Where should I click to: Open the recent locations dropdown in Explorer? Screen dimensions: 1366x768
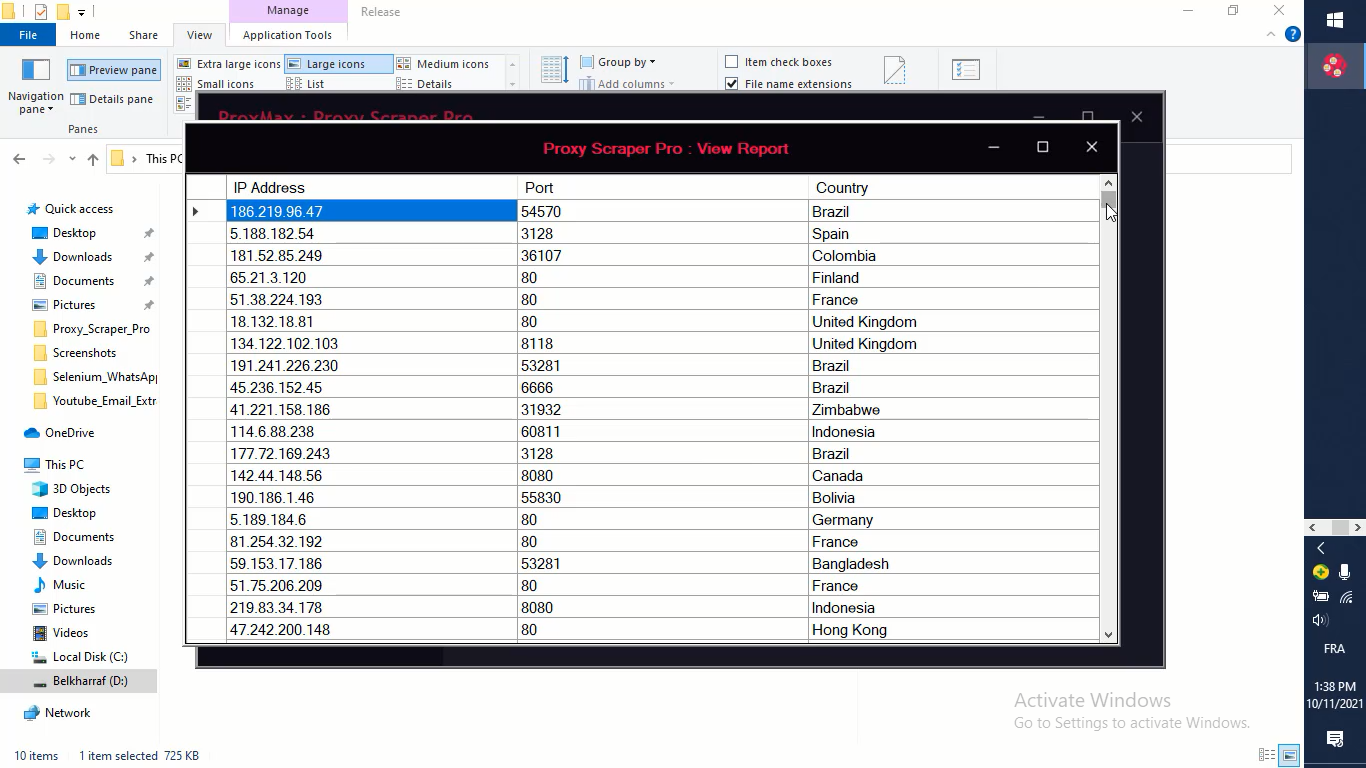tap(72, 159)
